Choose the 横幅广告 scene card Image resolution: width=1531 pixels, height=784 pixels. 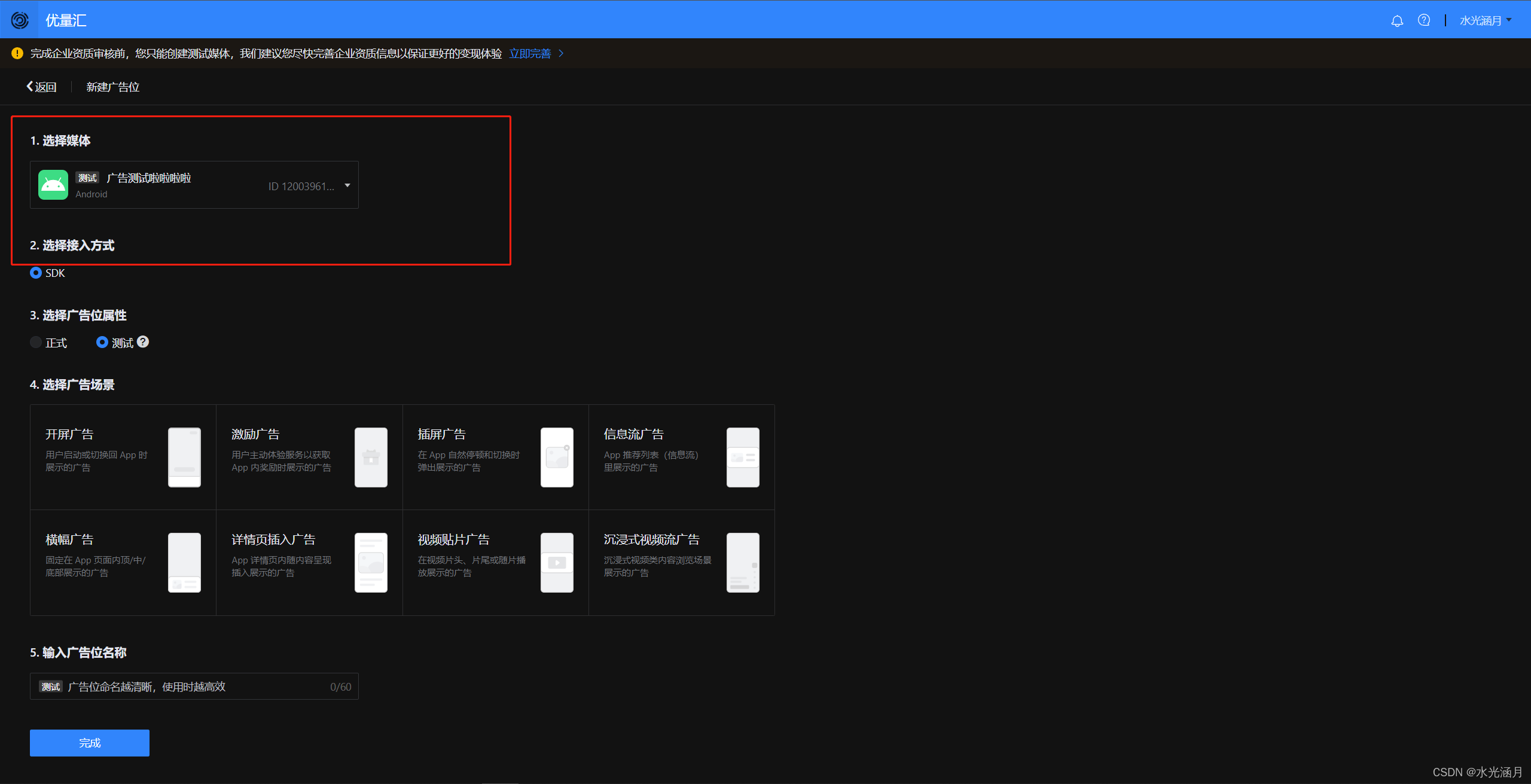click(x=123, y=562)
